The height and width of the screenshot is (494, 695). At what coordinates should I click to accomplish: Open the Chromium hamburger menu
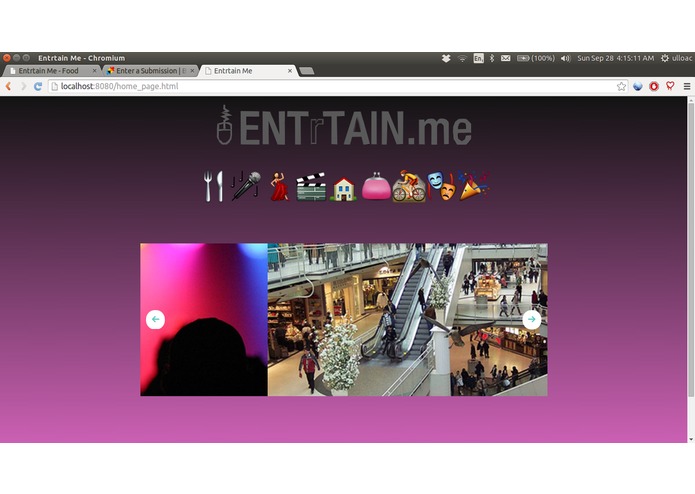(x=687, y=86)
